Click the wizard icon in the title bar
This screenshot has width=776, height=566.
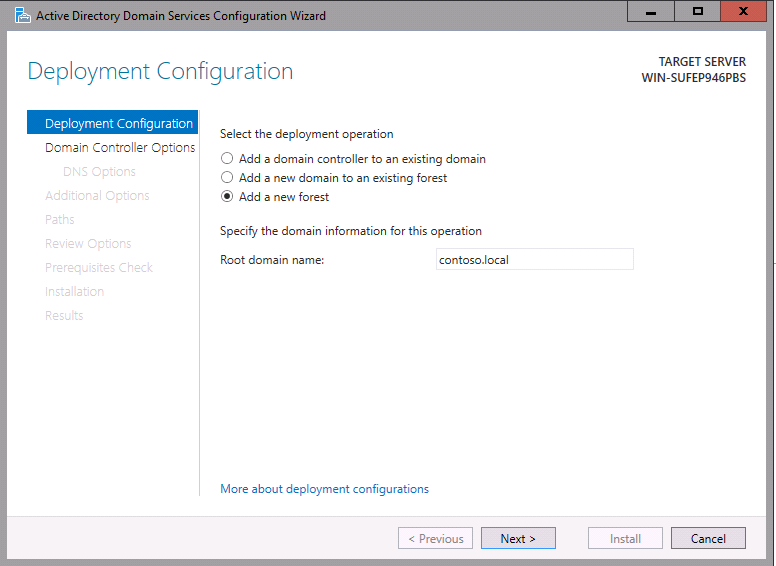23,15
